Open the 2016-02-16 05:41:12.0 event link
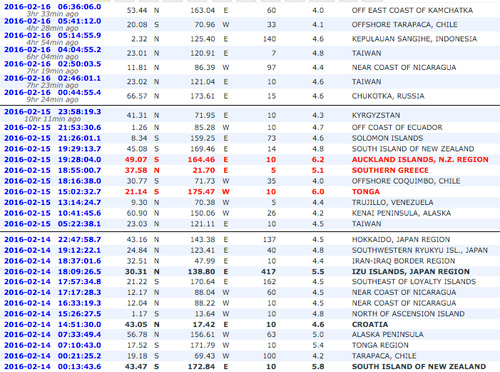This screenshot has width=500, height=372. [x=53, y=21]
